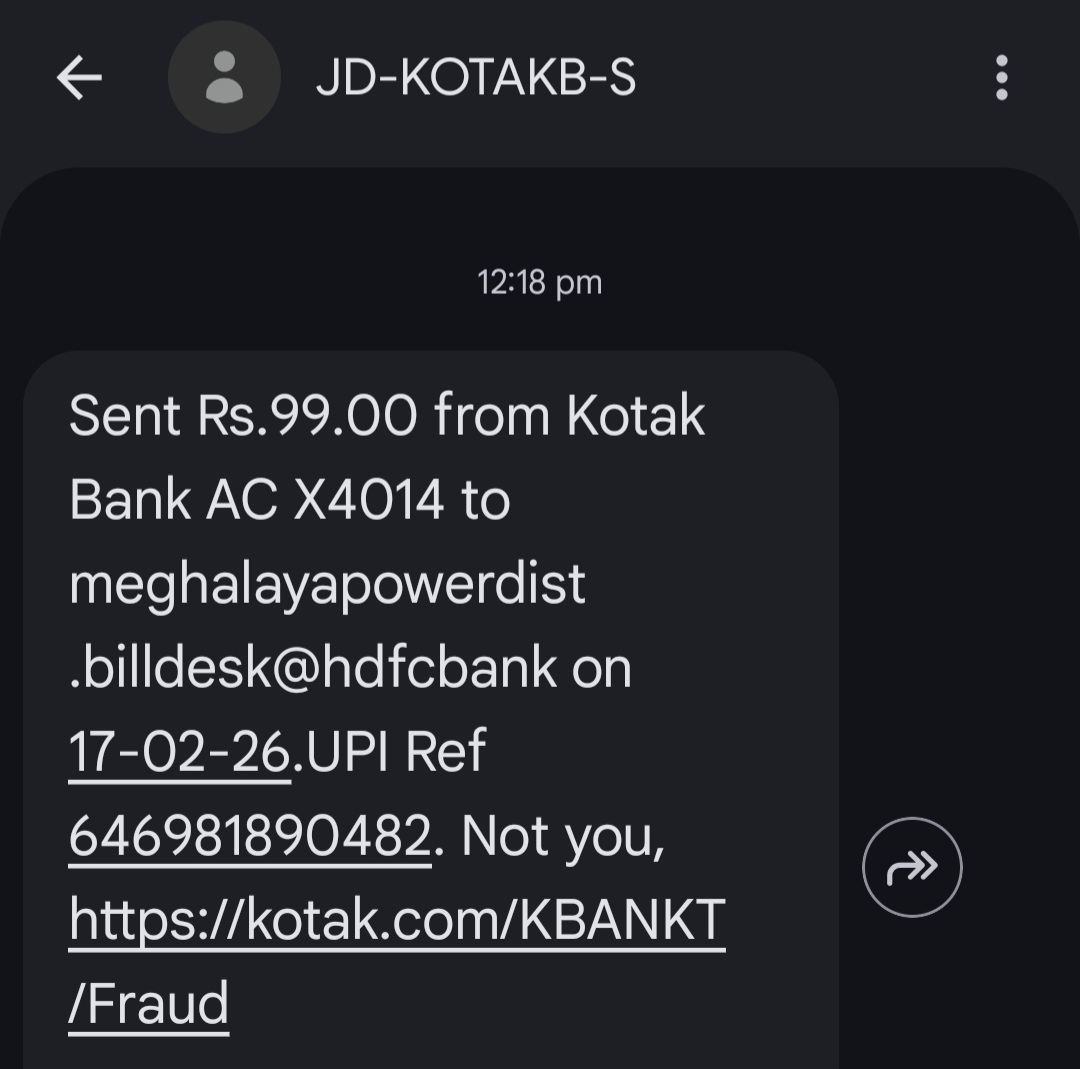This screenshot has width=1080, height=1069.
Task: Tap the forward message arrow icon
Action: tap(912, 867)
